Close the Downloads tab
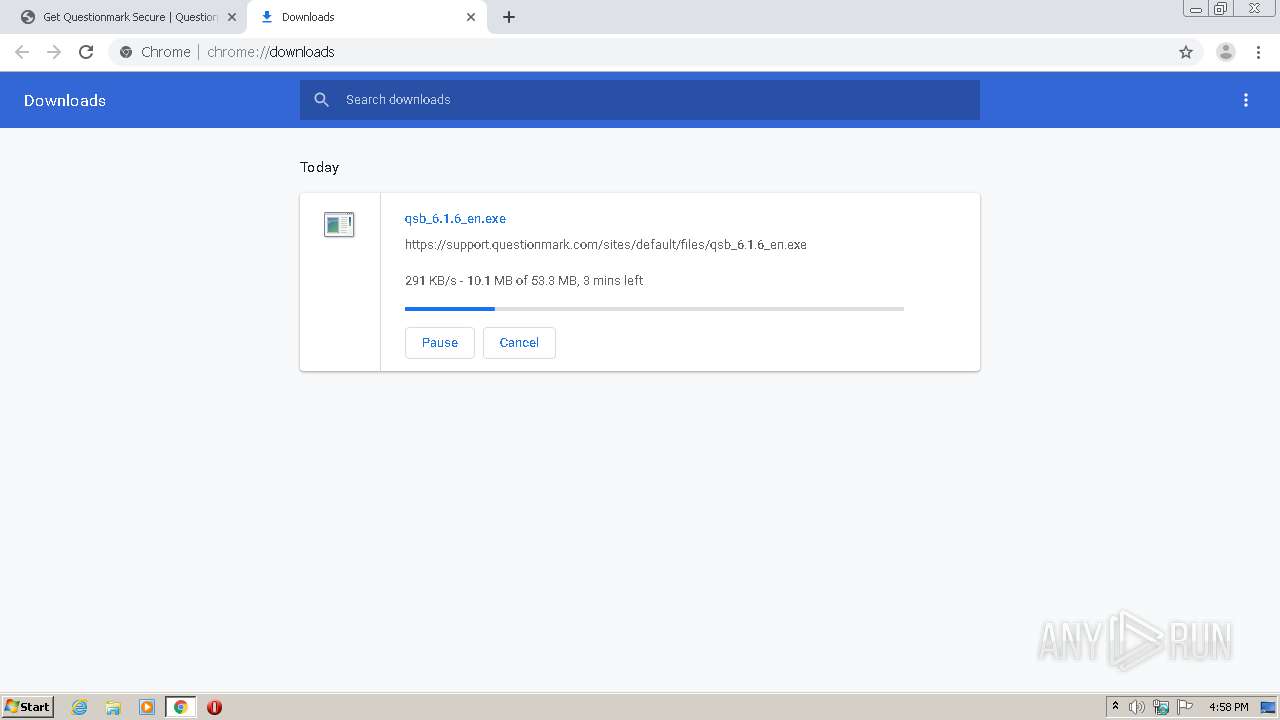Screen dimensions: 1280x720 click(471, 17)
